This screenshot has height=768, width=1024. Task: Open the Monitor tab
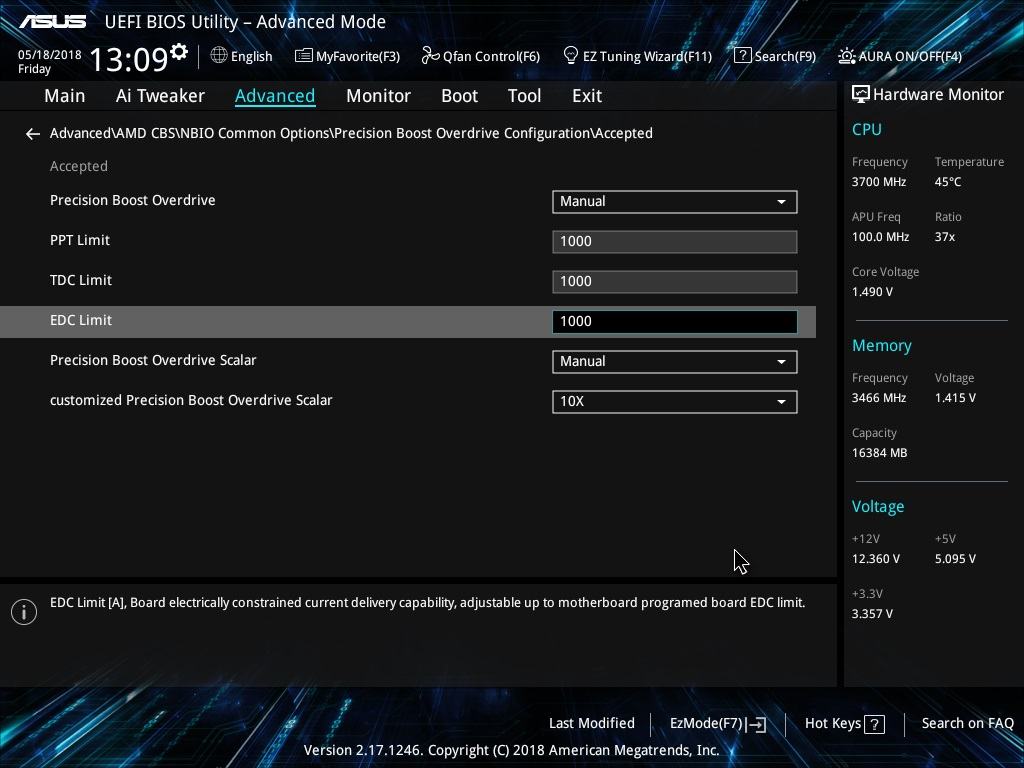coord(378,96)
